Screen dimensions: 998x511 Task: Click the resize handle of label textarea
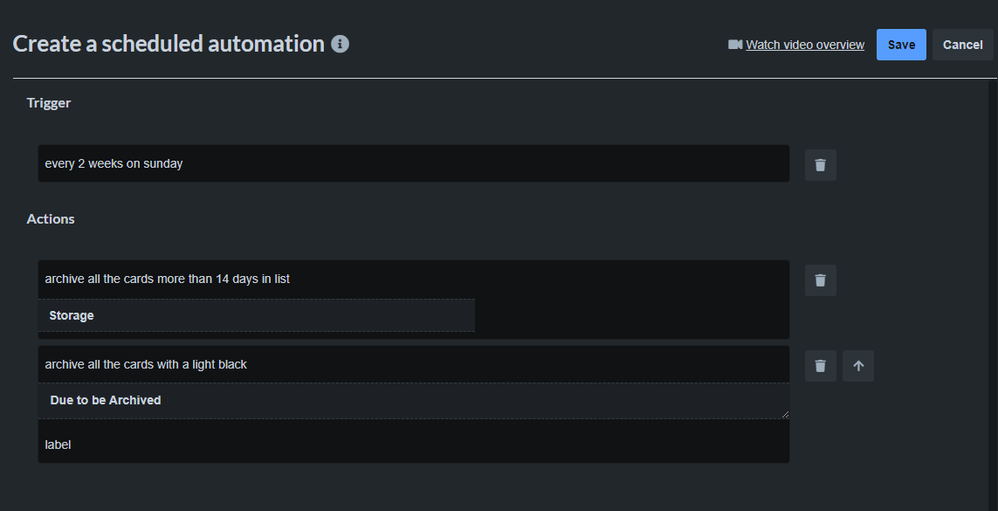click(784, 414)
